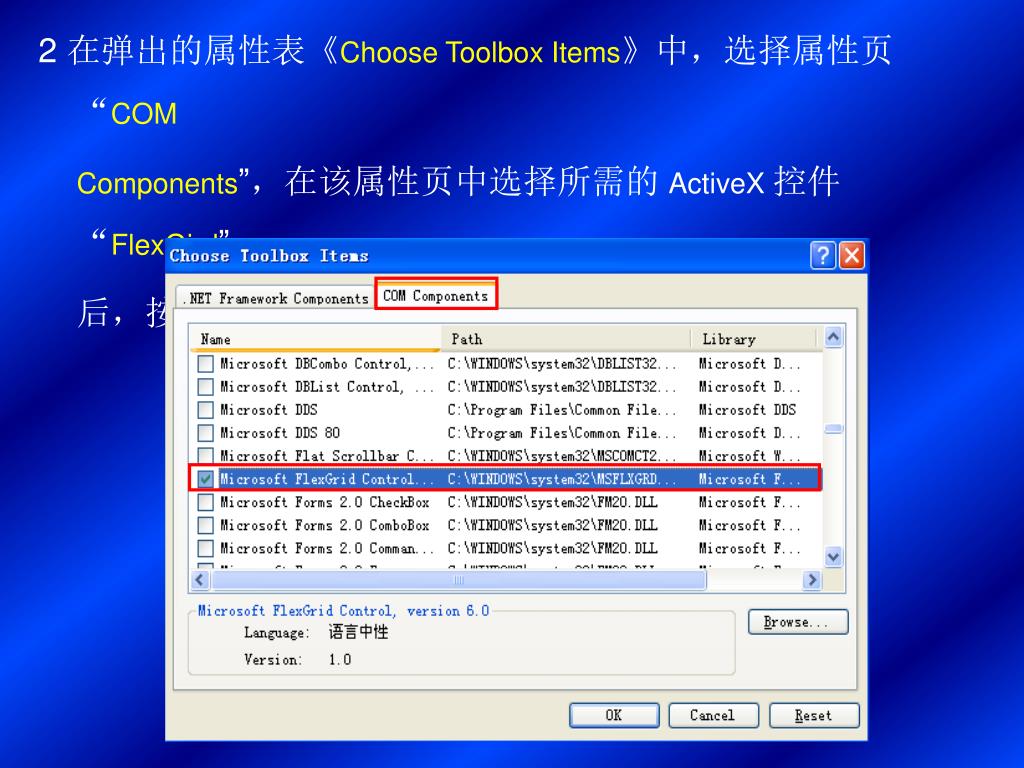The image size is (1024, 768).
Task: Enable Microsoft Forms 2.0 CheckBox item
Action: coord(206,502)
